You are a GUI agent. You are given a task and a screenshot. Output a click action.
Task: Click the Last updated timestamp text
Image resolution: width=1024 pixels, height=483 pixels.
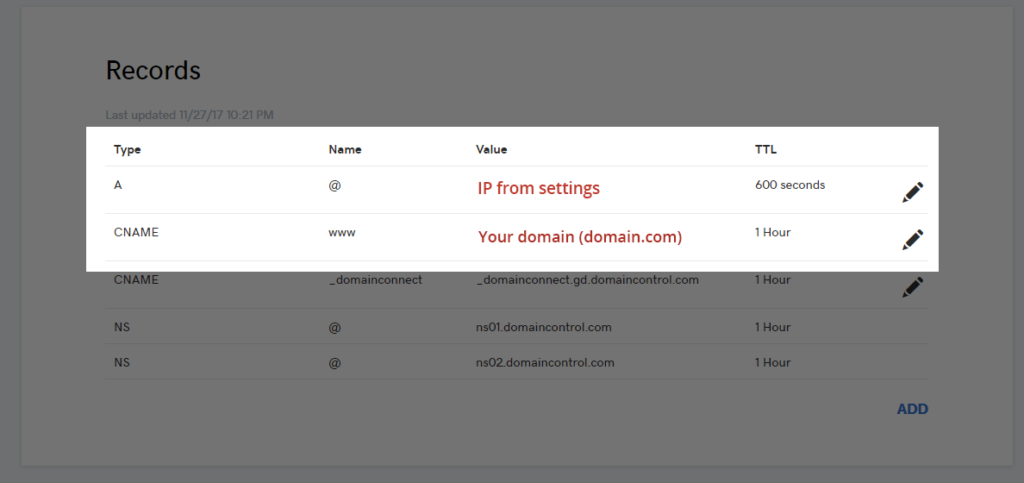pyautogui.click(x=190, y=116)
